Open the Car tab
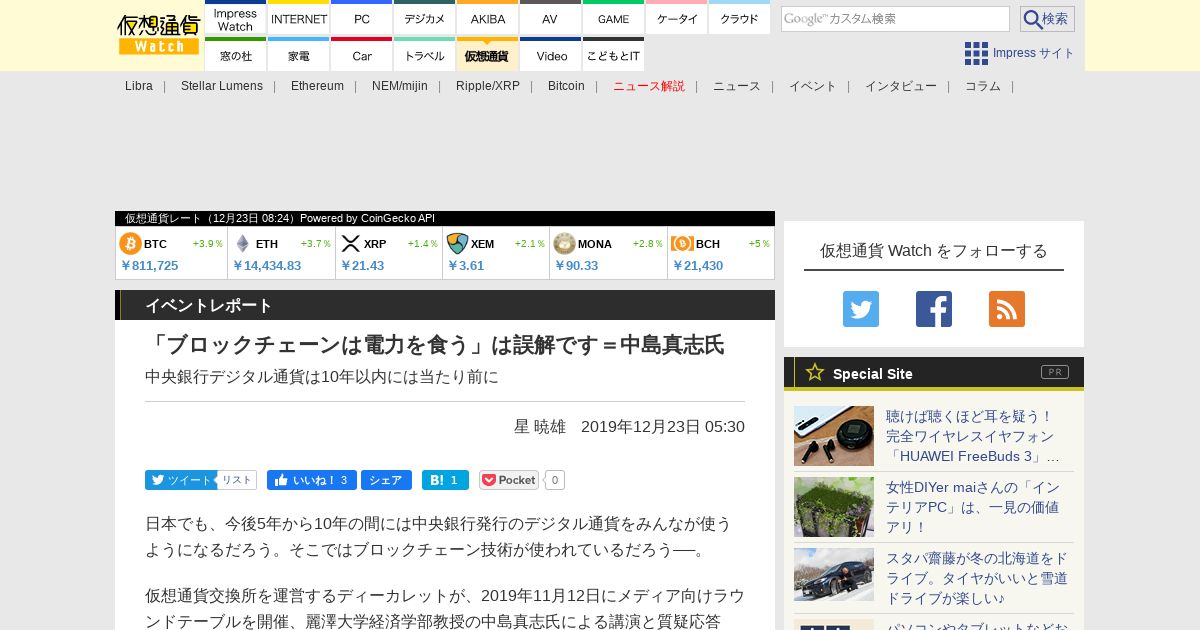1200x630 pixels. click(362, 56)
